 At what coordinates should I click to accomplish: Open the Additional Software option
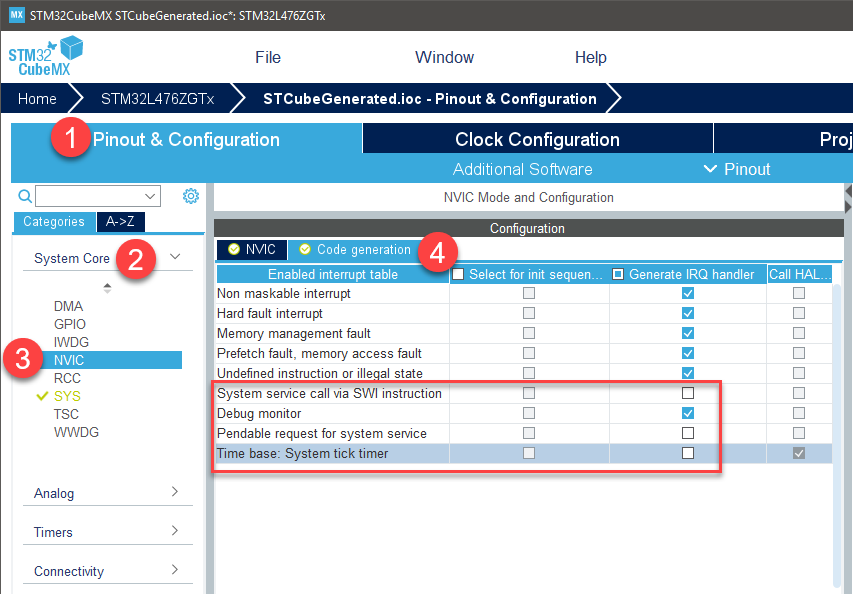[522, 169]
